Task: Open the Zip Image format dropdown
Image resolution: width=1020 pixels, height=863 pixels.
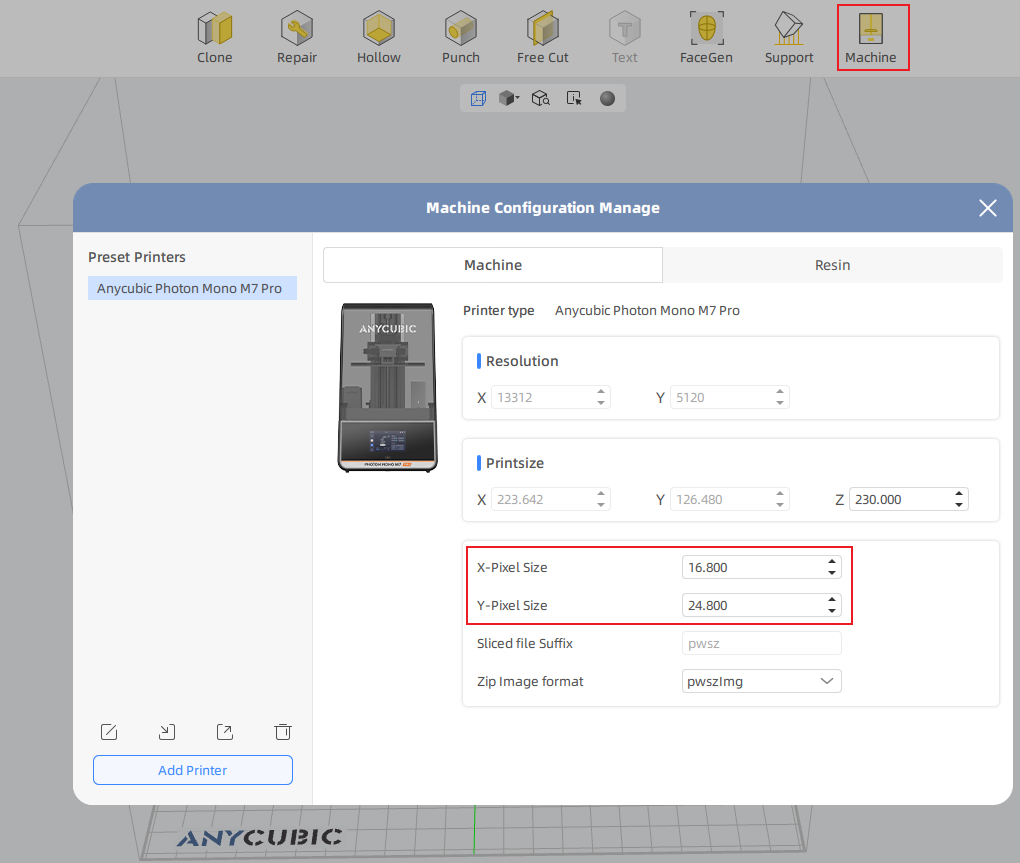Action: 761,681
